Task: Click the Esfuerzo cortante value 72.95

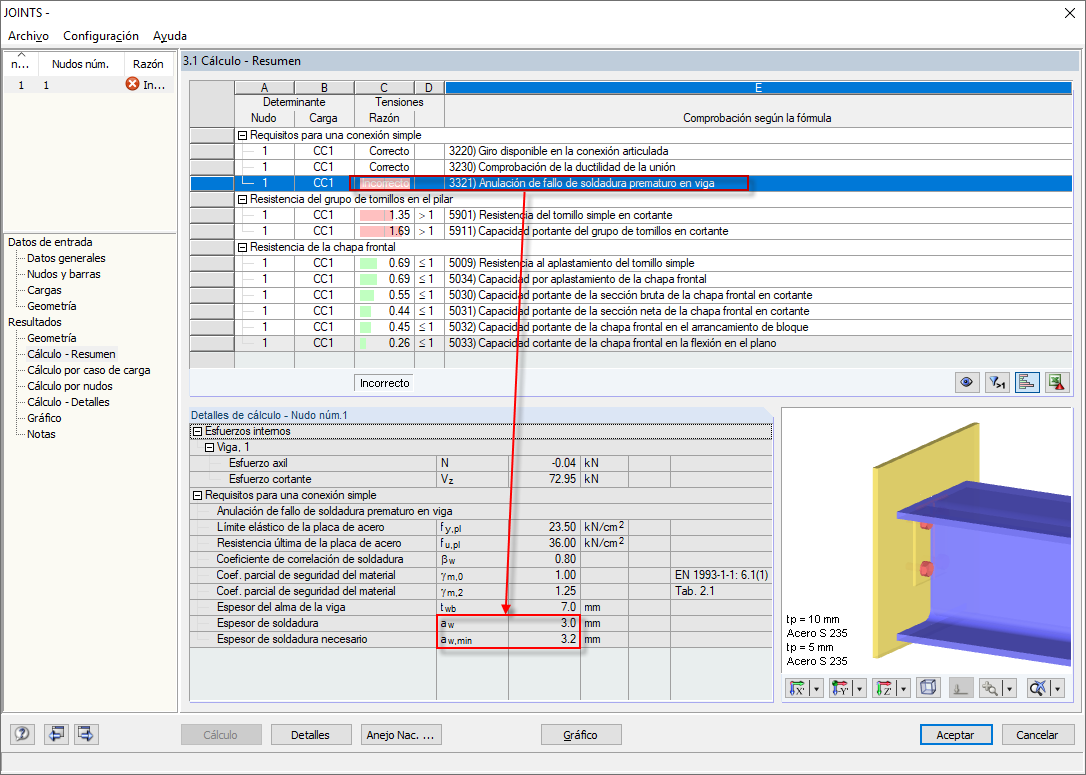Action: point(544,479)
